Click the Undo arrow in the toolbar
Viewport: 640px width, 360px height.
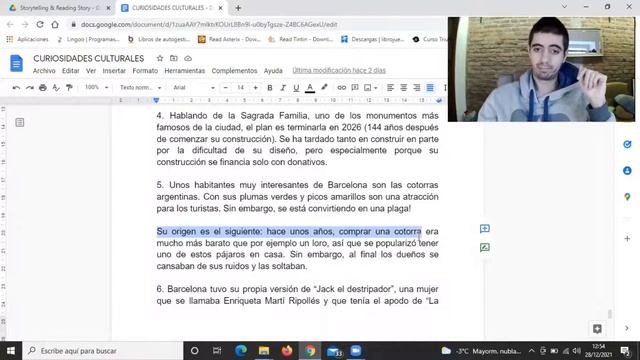pos(16,87)
